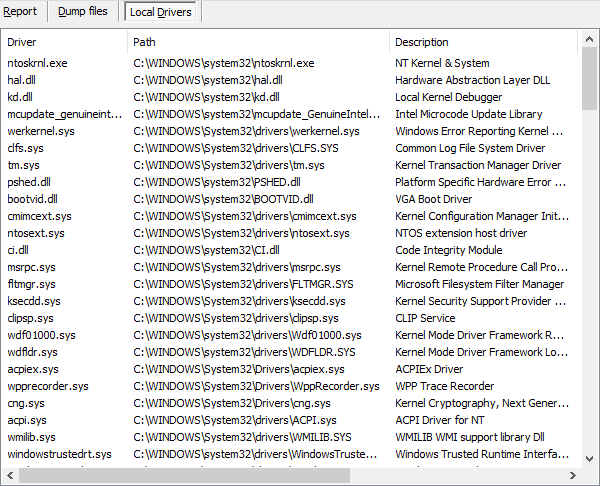Image resolution: width=600 pixels, height=486 pixels.
Task: Click the Intel Microcode Update Library description
Action: (x=469, y=114)
